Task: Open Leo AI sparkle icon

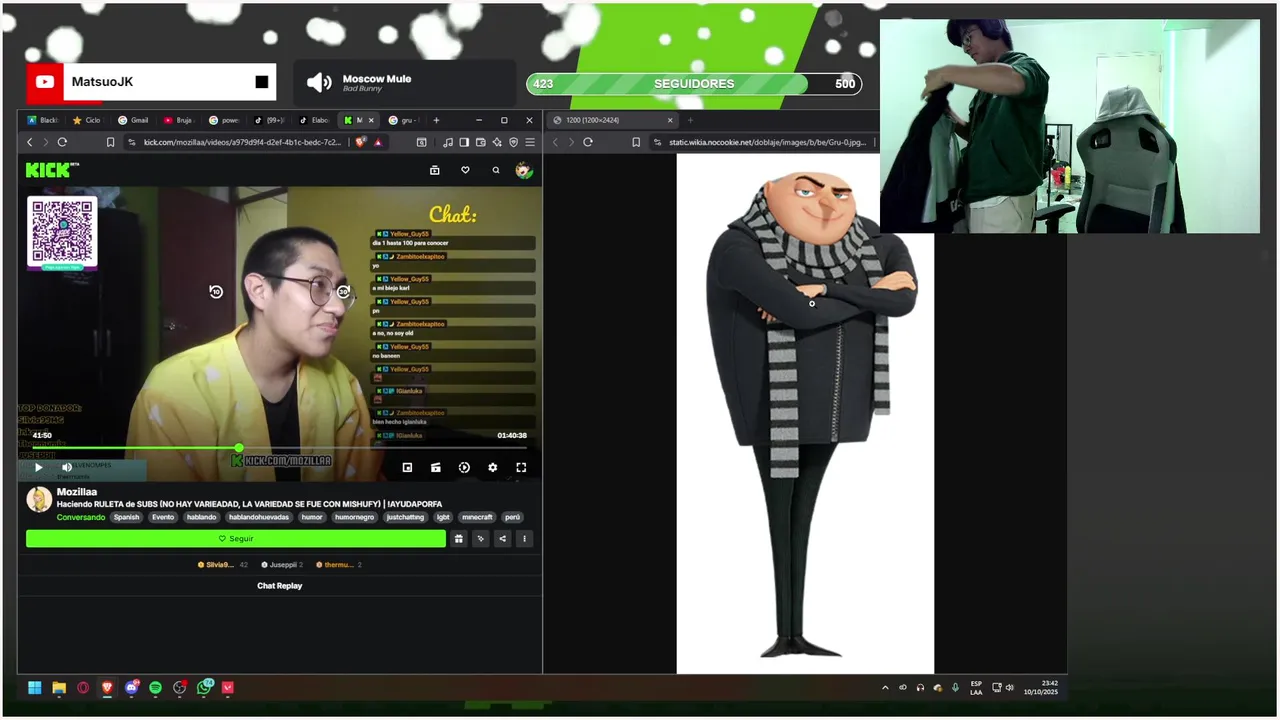Action: [x=497, y=142]
